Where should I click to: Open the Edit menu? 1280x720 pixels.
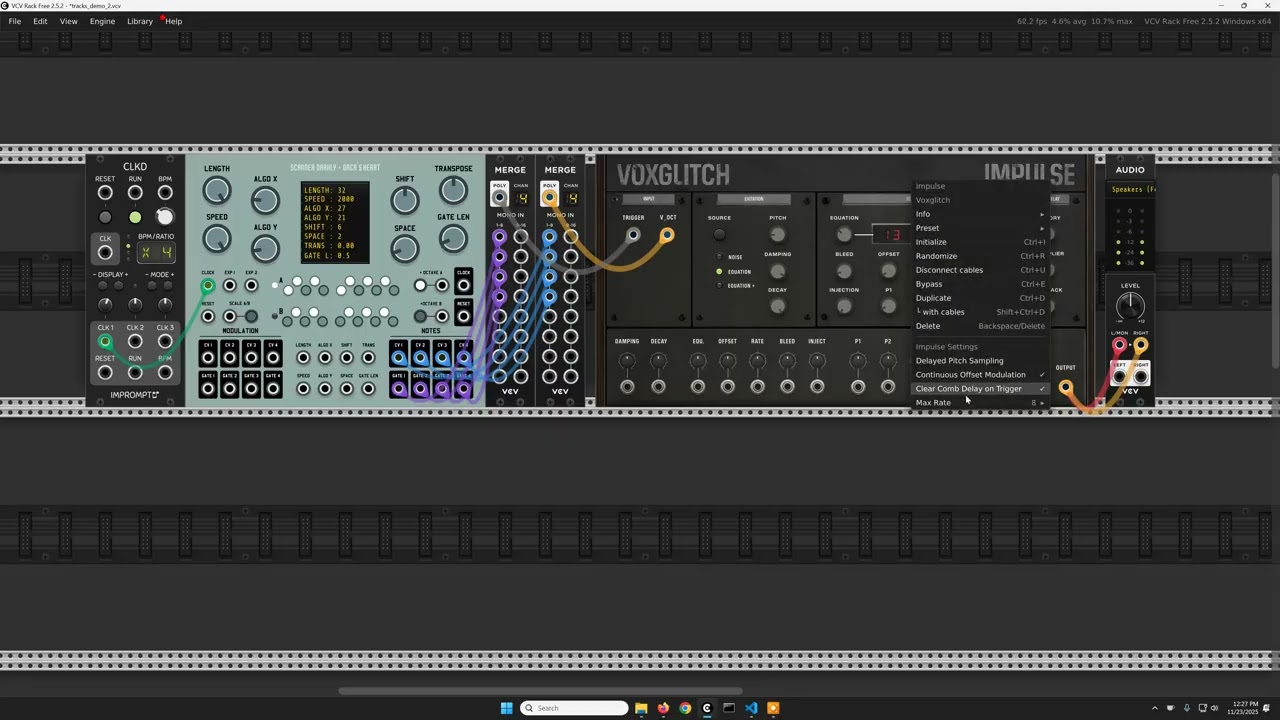(x=40, y=21)
